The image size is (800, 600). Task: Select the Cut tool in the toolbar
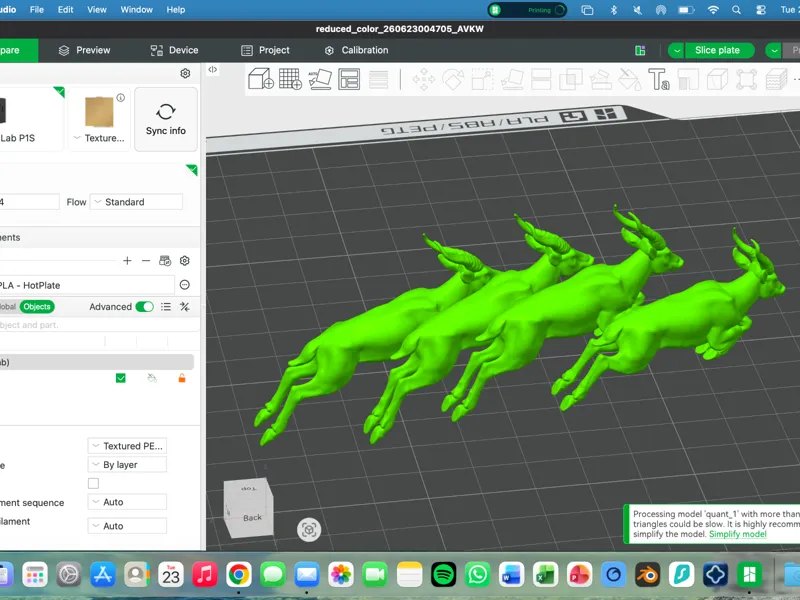tap(541, 79)
